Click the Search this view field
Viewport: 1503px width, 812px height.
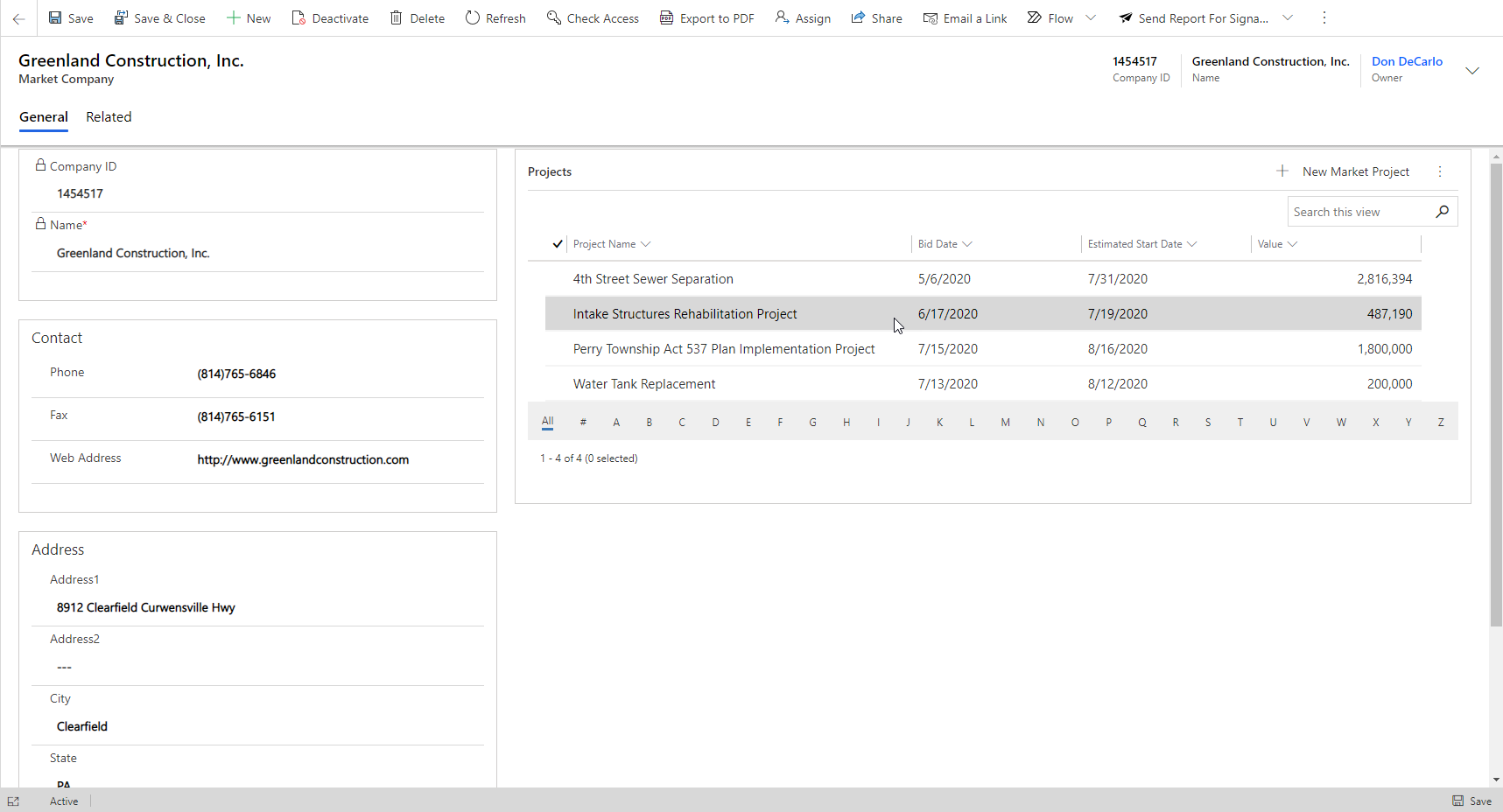click(x=1359, y=212)
